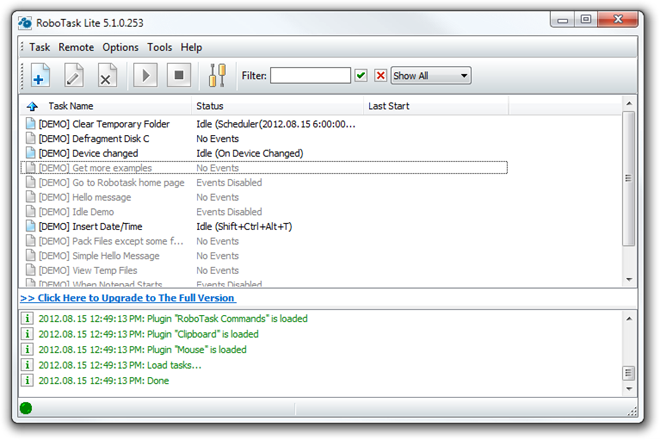Click the New Task toolbar icon
This screenshot has width=660, height=440.
click(40, 75)
